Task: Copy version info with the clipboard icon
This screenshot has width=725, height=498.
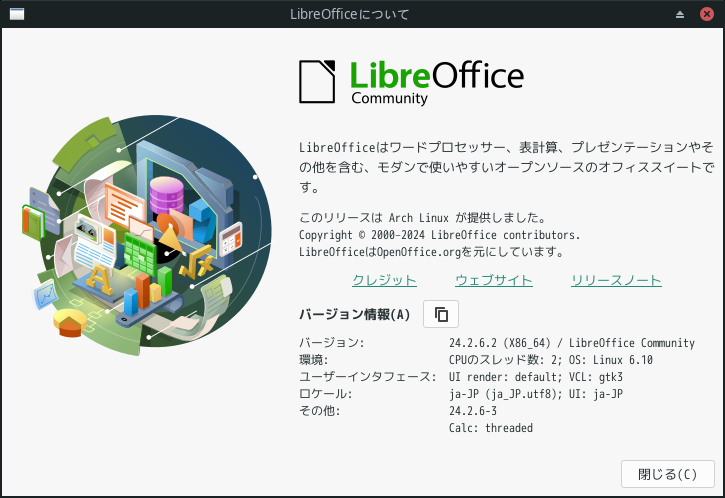Action: (441, 314)
